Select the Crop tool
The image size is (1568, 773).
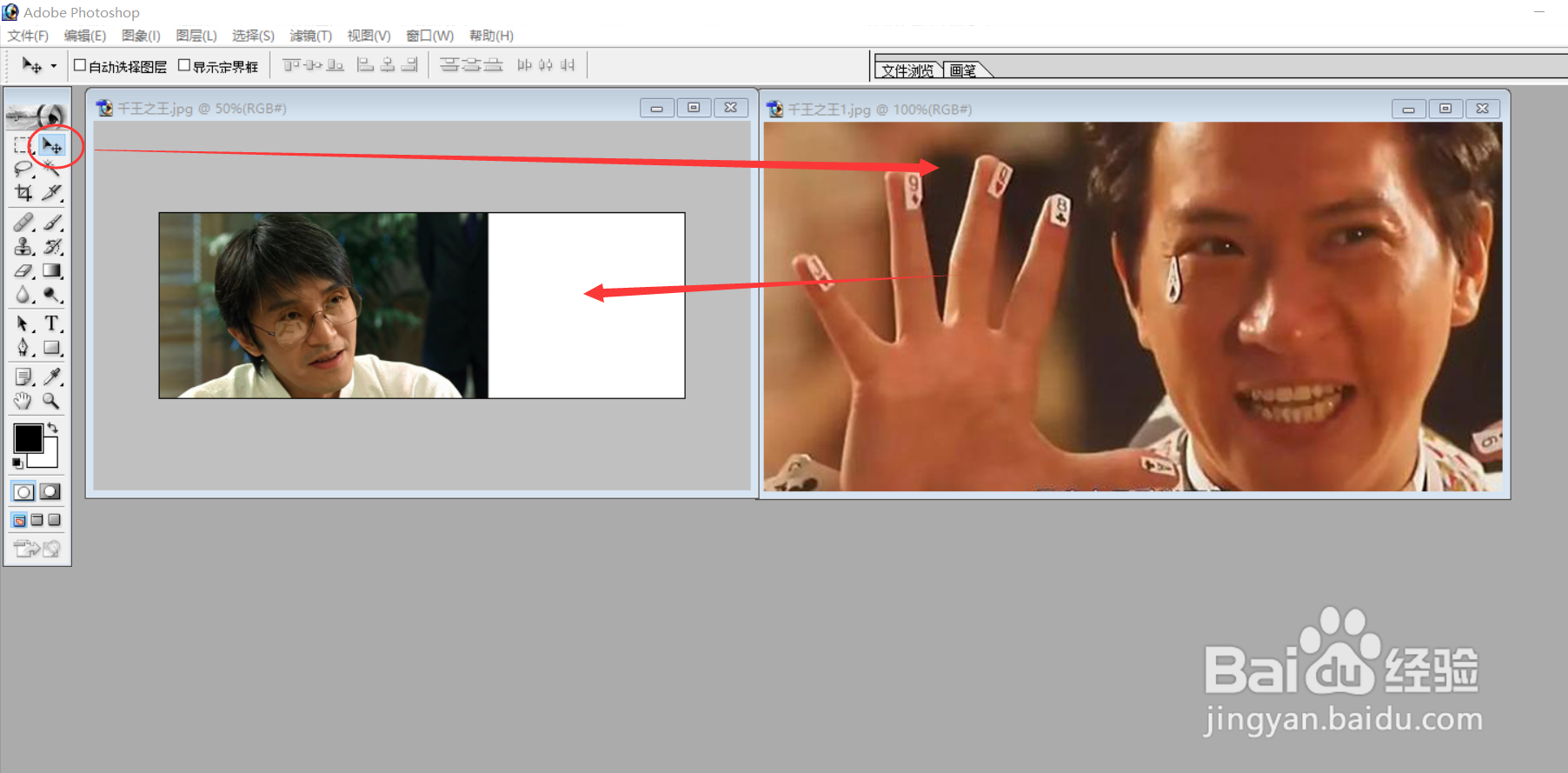point(23,192)
